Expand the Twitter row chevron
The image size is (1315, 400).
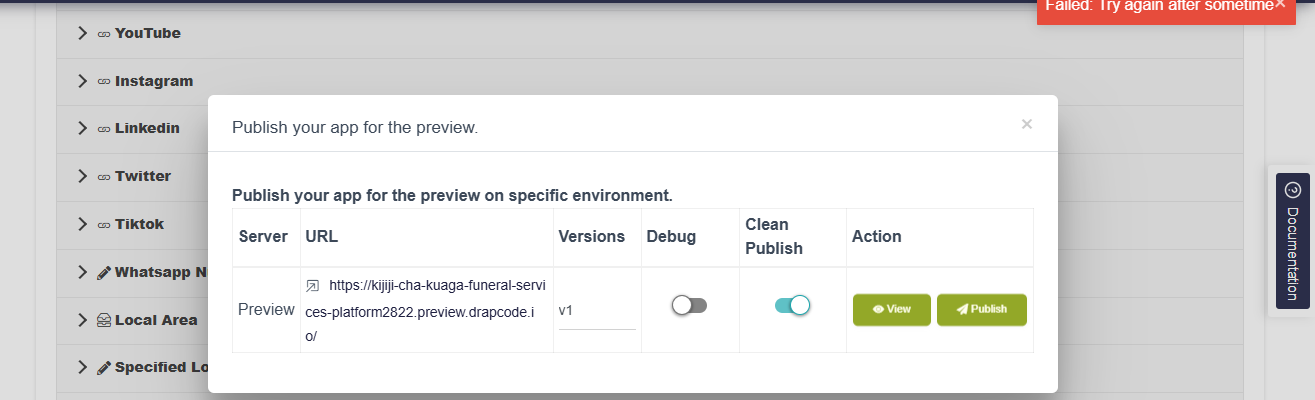(x=83, y=176)
